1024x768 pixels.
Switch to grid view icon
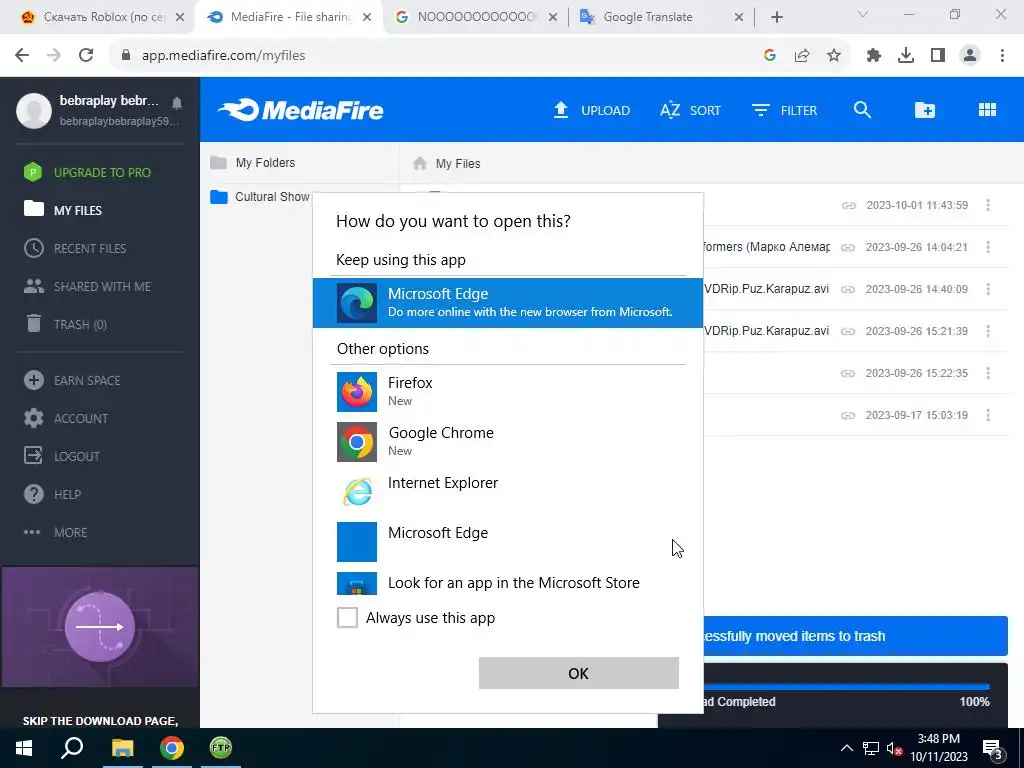tap(987, 110)
